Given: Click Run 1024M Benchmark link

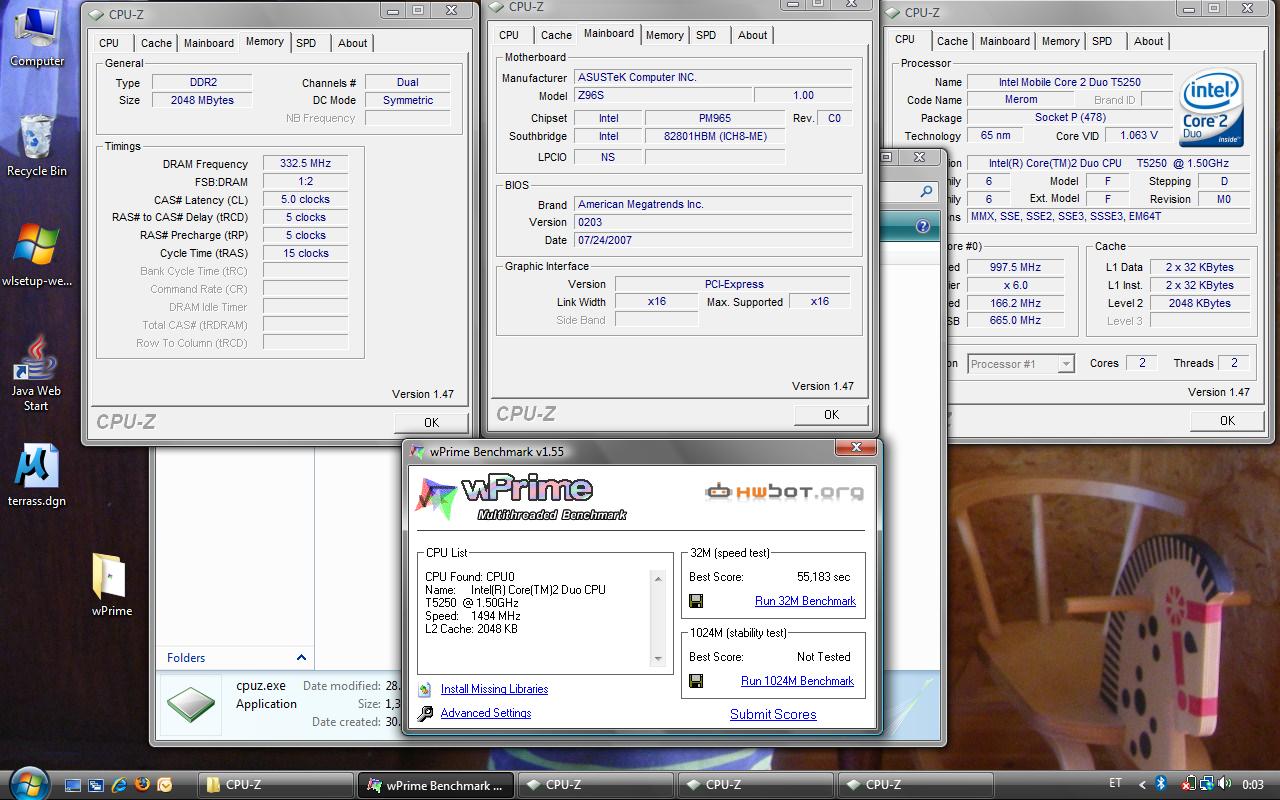Looking at the screenshot, I should 797,681.
